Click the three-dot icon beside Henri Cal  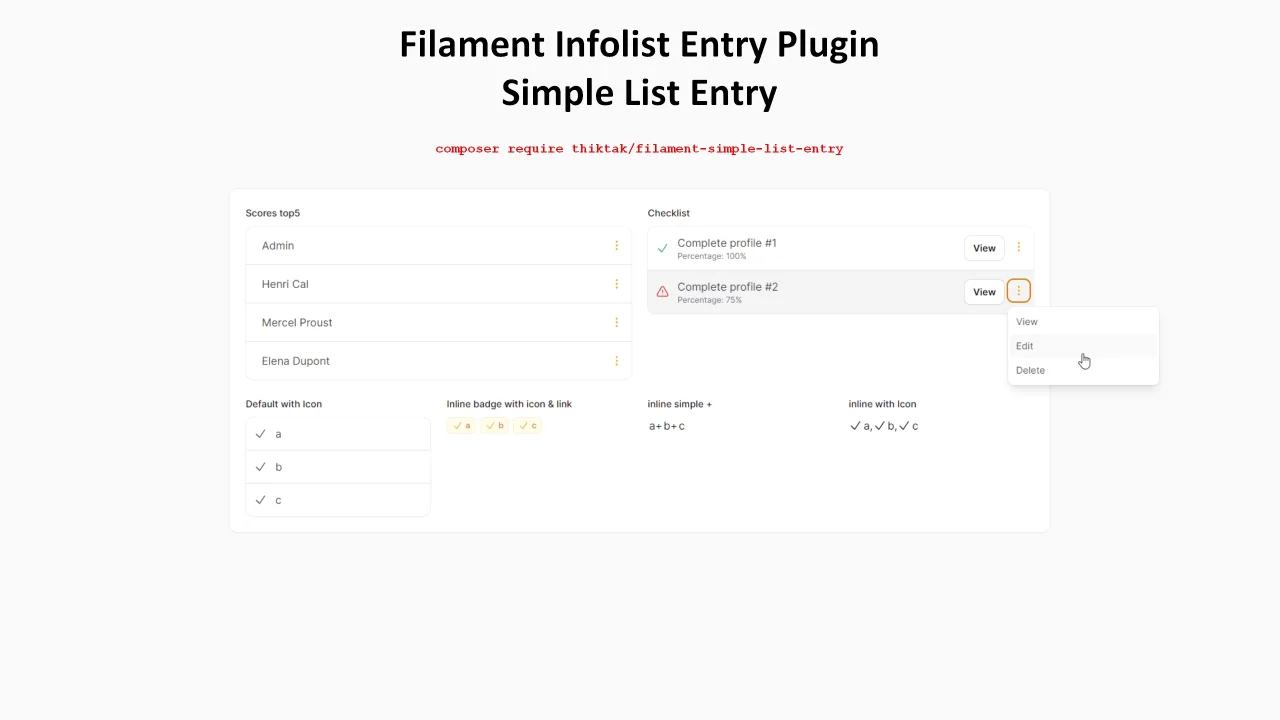coord(616,284)
